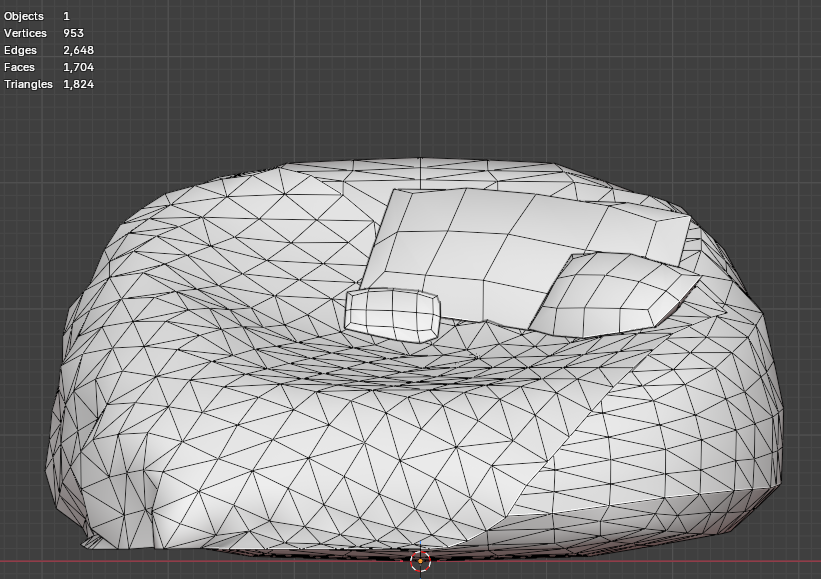Image resolution: width=821 pixels, height=579 pixels.
Task: Click the Triangles statistics label
Action: [x=28, y=84]
